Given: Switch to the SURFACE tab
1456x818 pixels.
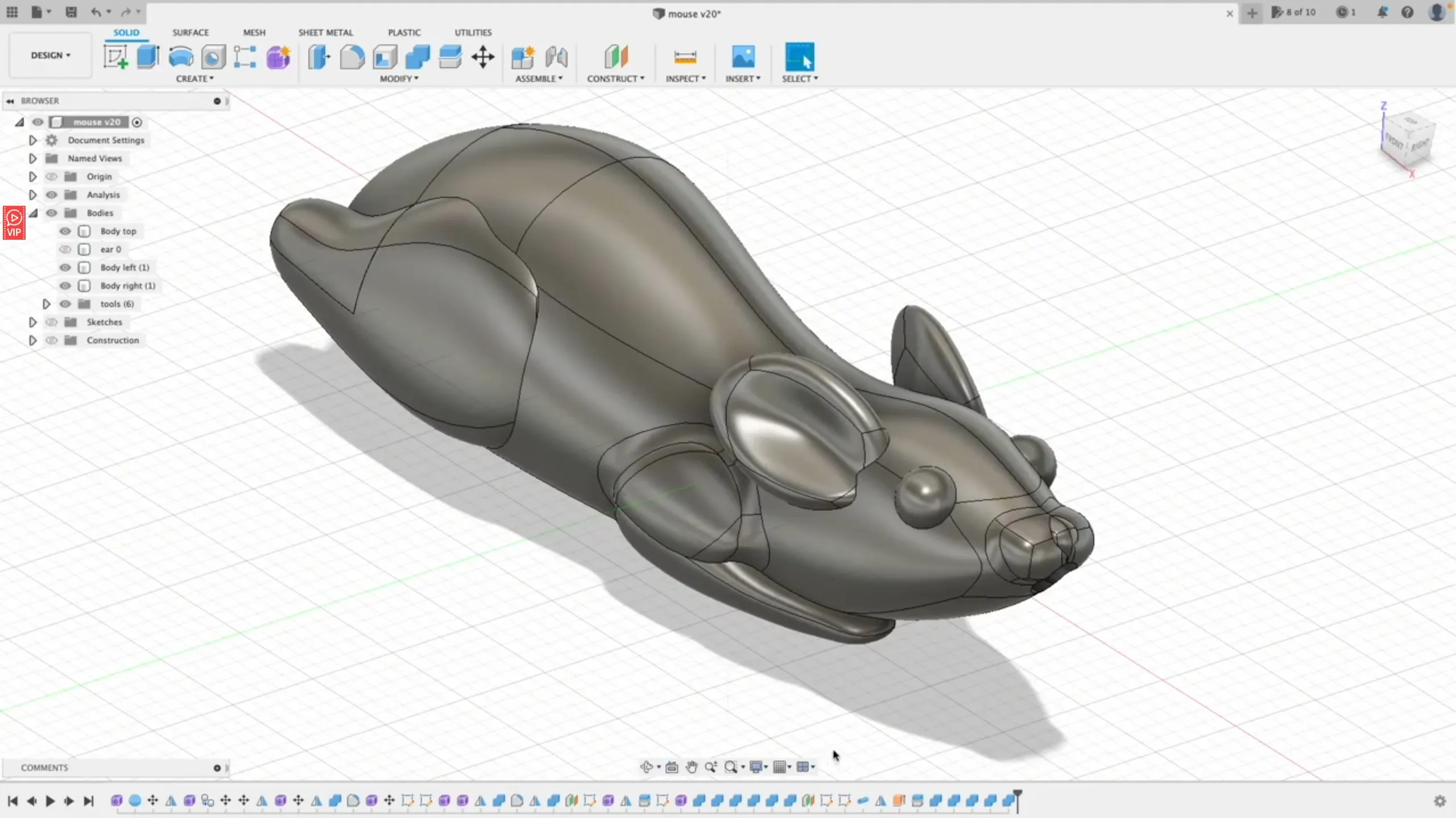Looking at the screenshot, I should tap(191, 32).
